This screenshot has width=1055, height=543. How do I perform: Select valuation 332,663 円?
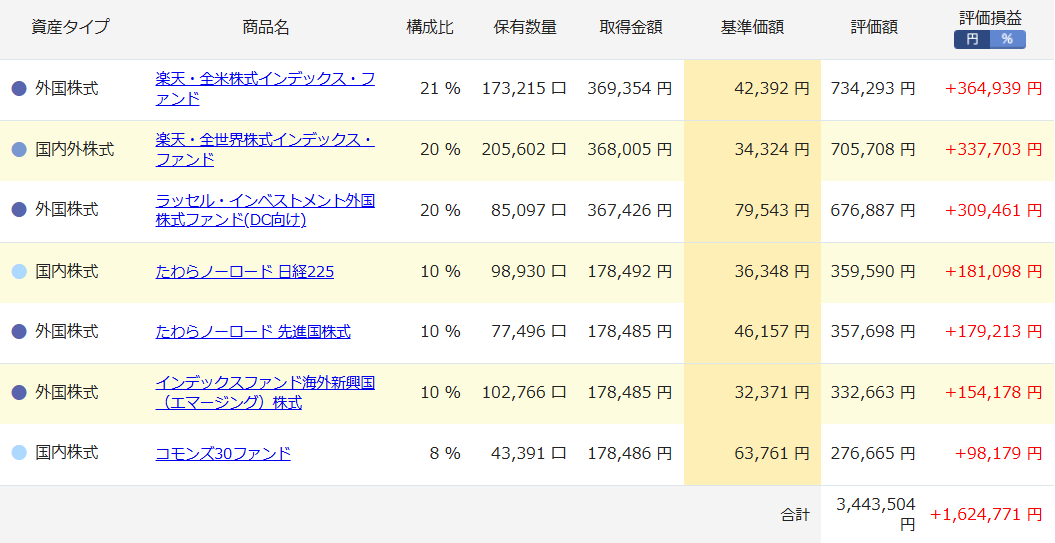(x=873, y=392)
